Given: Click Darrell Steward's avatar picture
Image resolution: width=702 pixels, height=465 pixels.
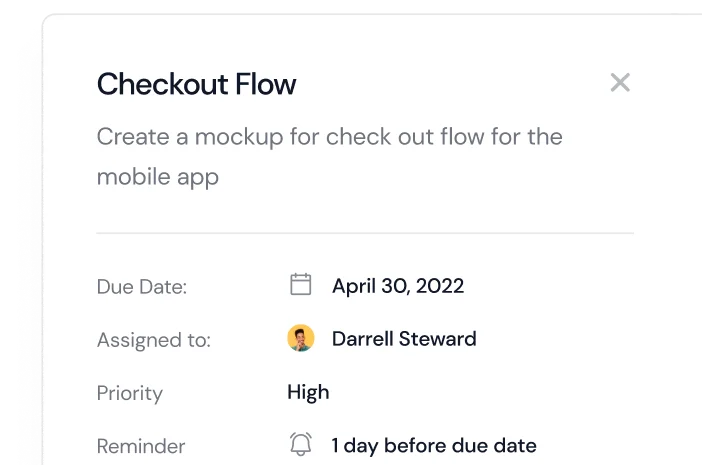Looking at the screenshot, I should tap(300, 339).
